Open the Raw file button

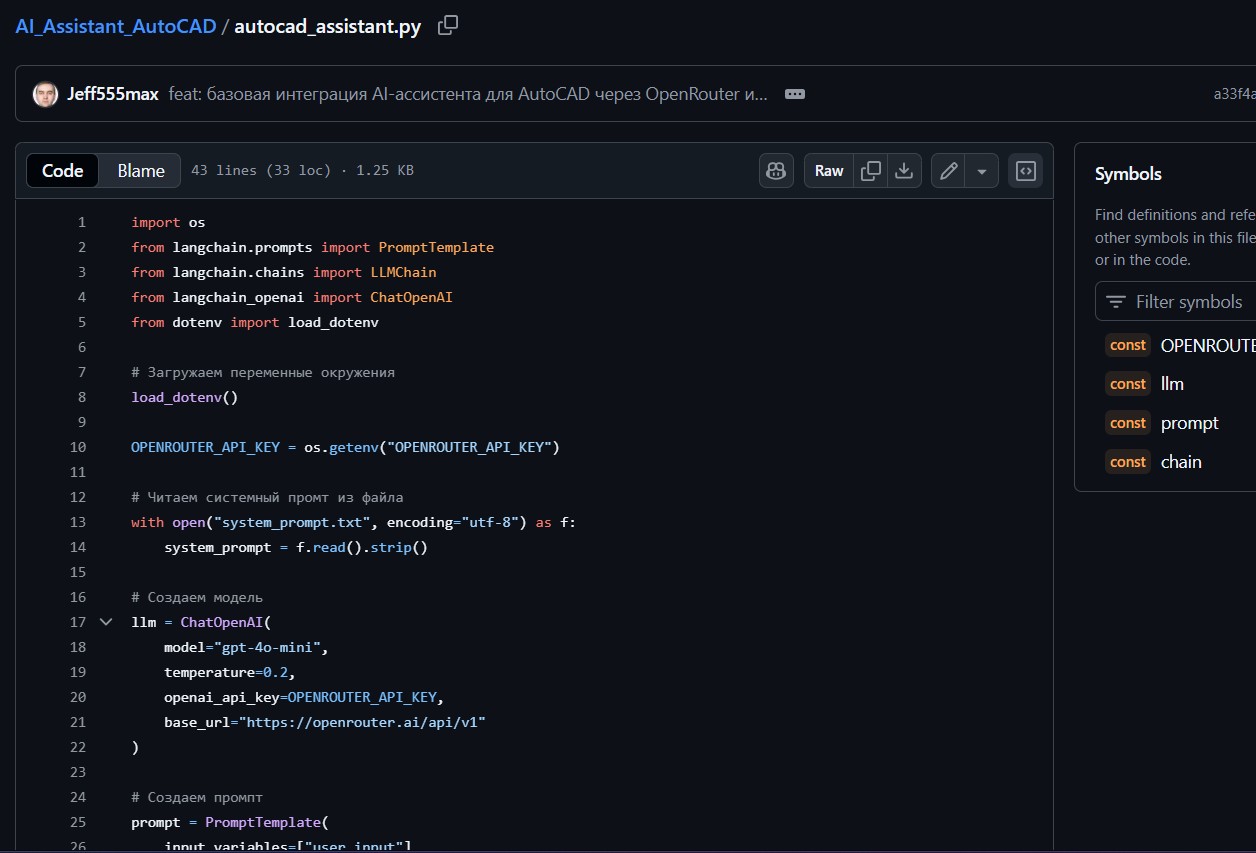(x=829, y=171)
